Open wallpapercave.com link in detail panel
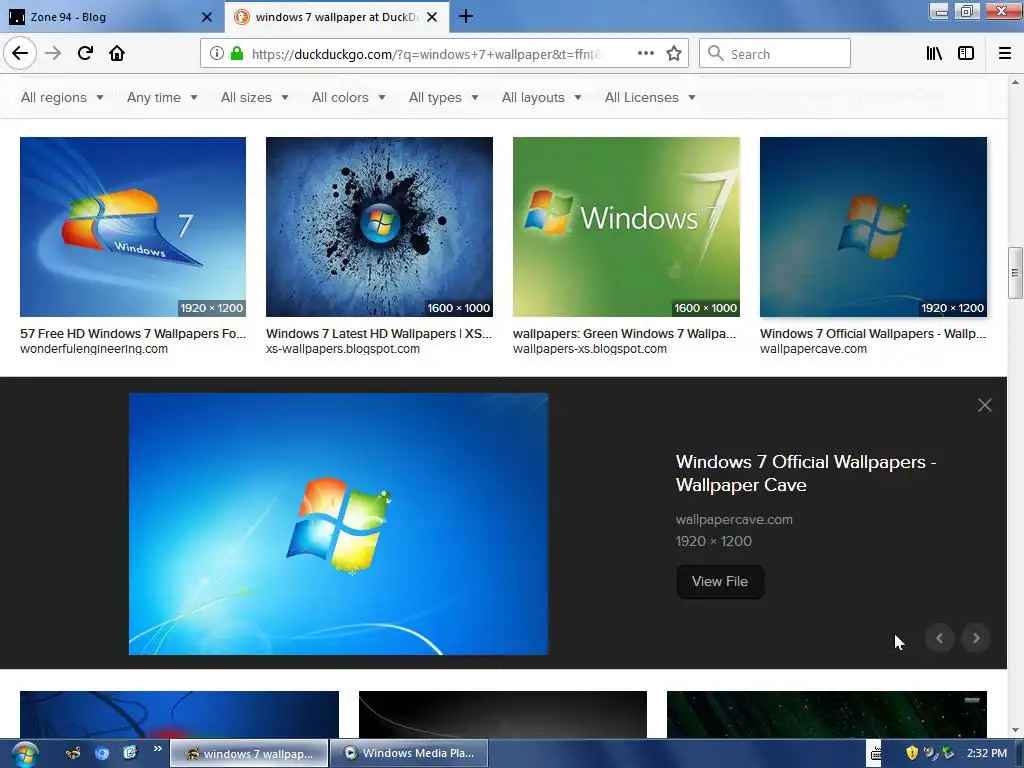The image size is (1024, 768). point(734,520)
